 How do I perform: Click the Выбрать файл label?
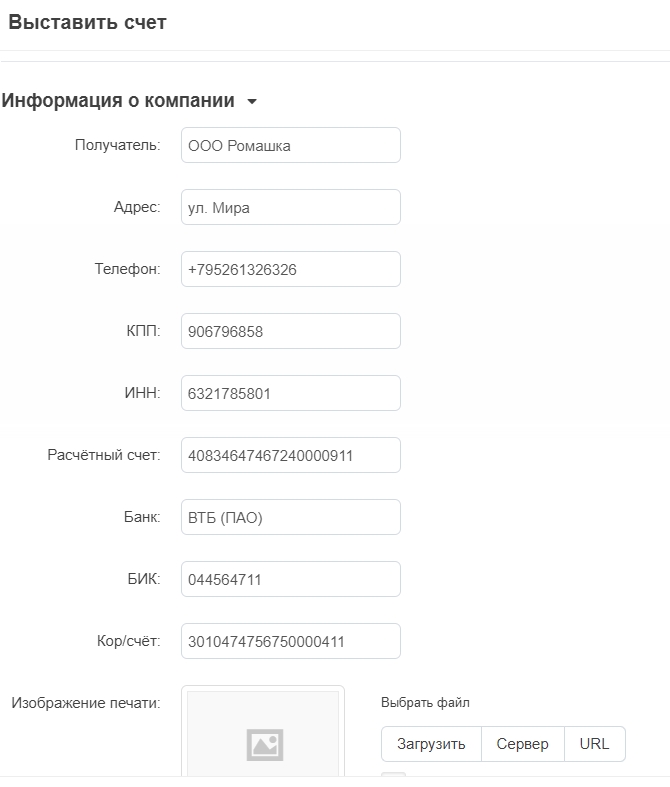tap(425, 702)
